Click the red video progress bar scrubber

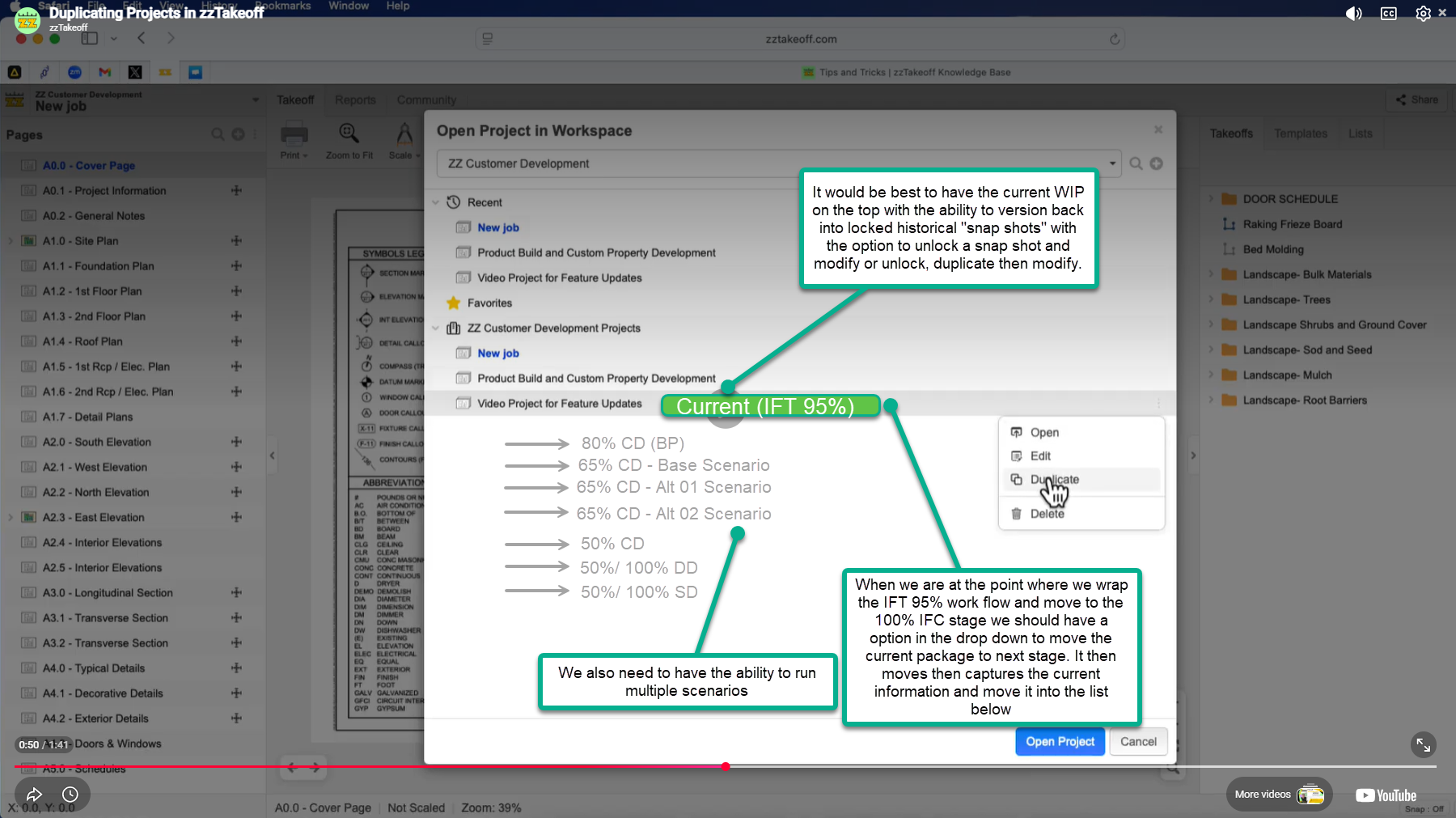pos(726,766)
